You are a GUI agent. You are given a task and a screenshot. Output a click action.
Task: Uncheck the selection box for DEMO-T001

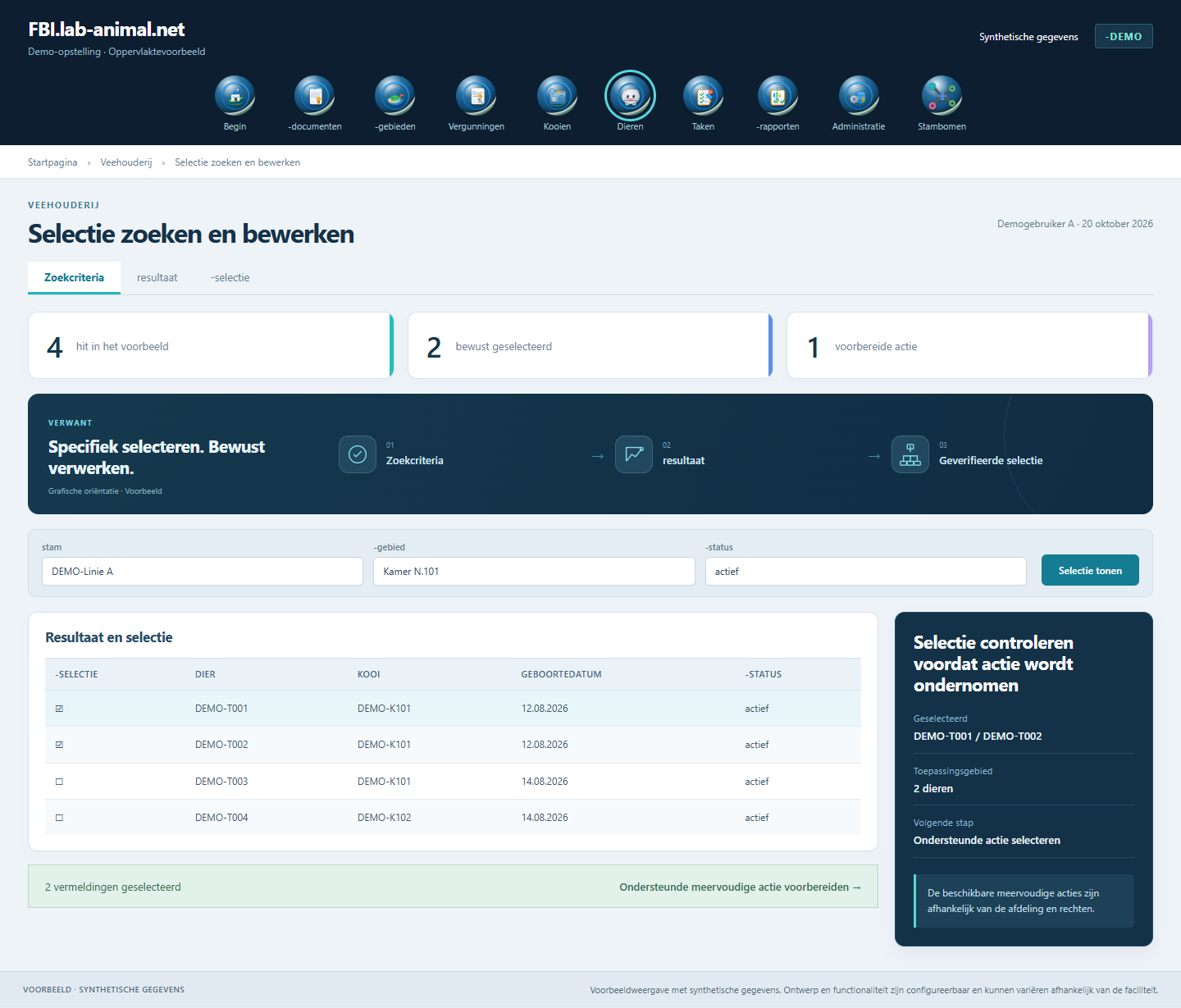point(59,709)
